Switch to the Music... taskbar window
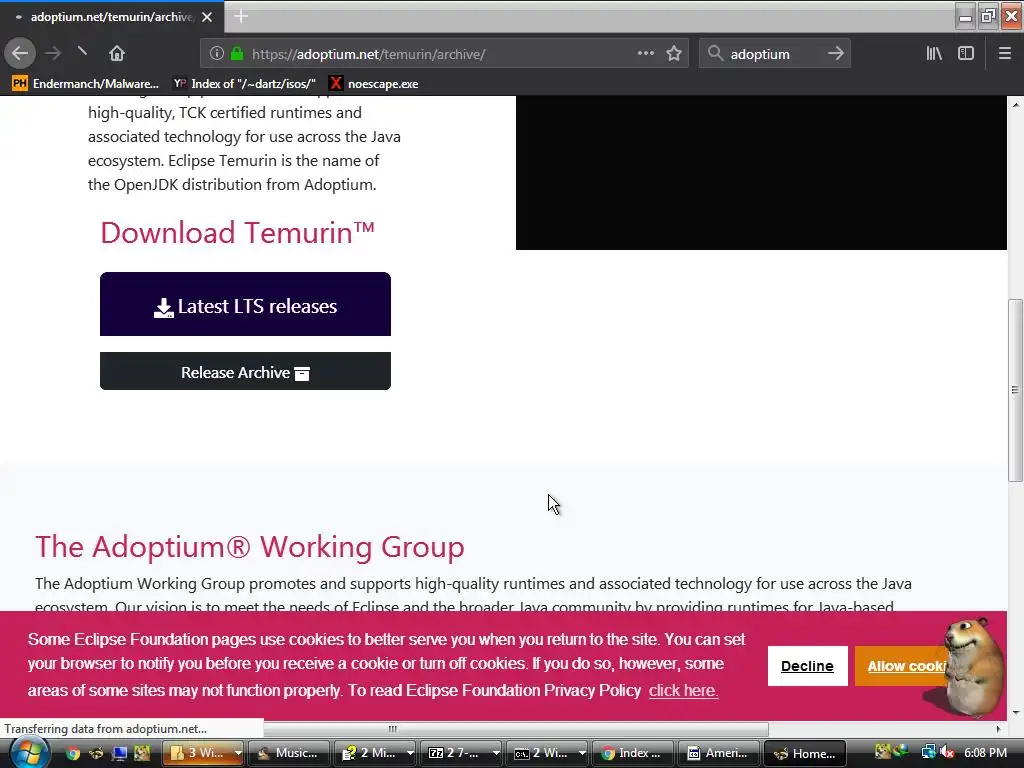The image size is (1024, 768). tap(288, 753)
